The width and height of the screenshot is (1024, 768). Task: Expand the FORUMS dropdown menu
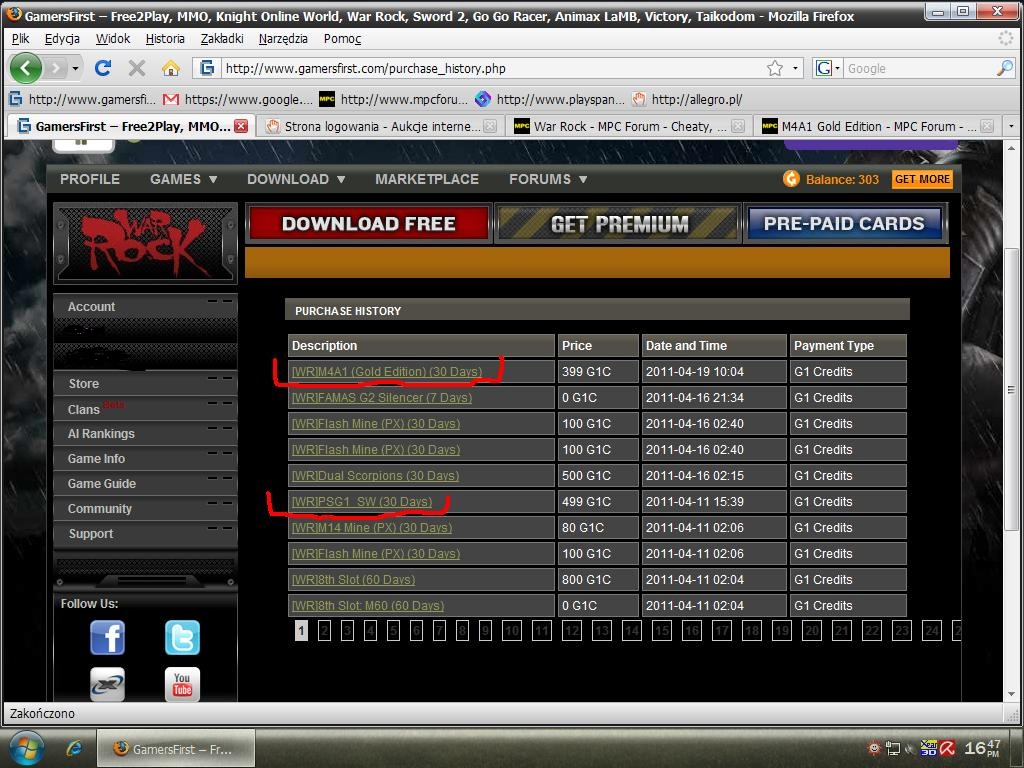tap(548, 179)
